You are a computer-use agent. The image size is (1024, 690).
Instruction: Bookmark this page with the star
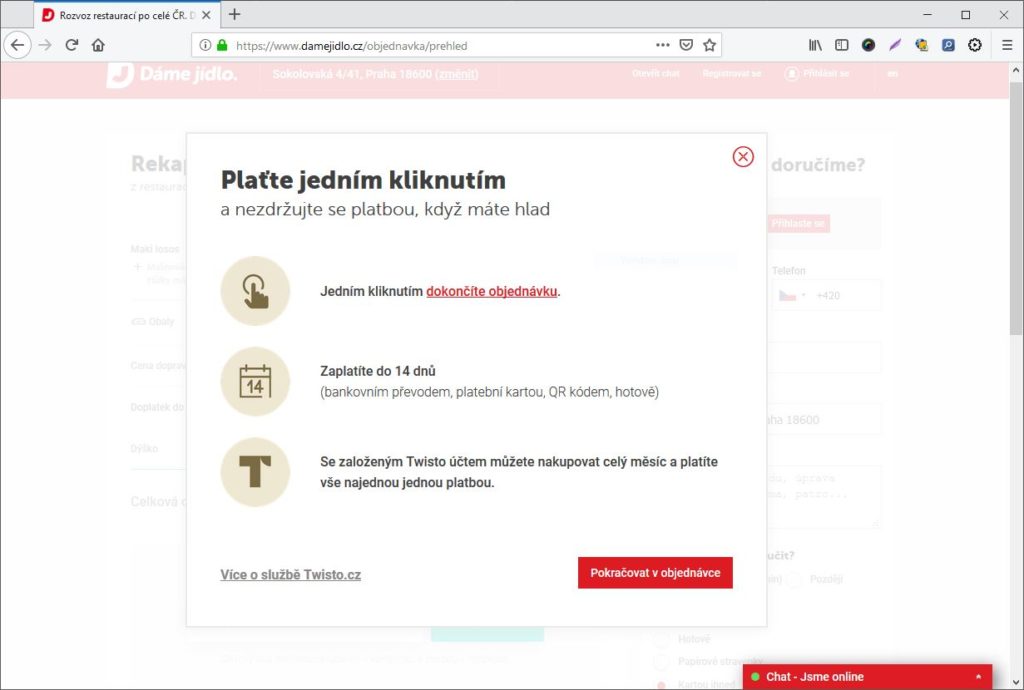(710, 45)
